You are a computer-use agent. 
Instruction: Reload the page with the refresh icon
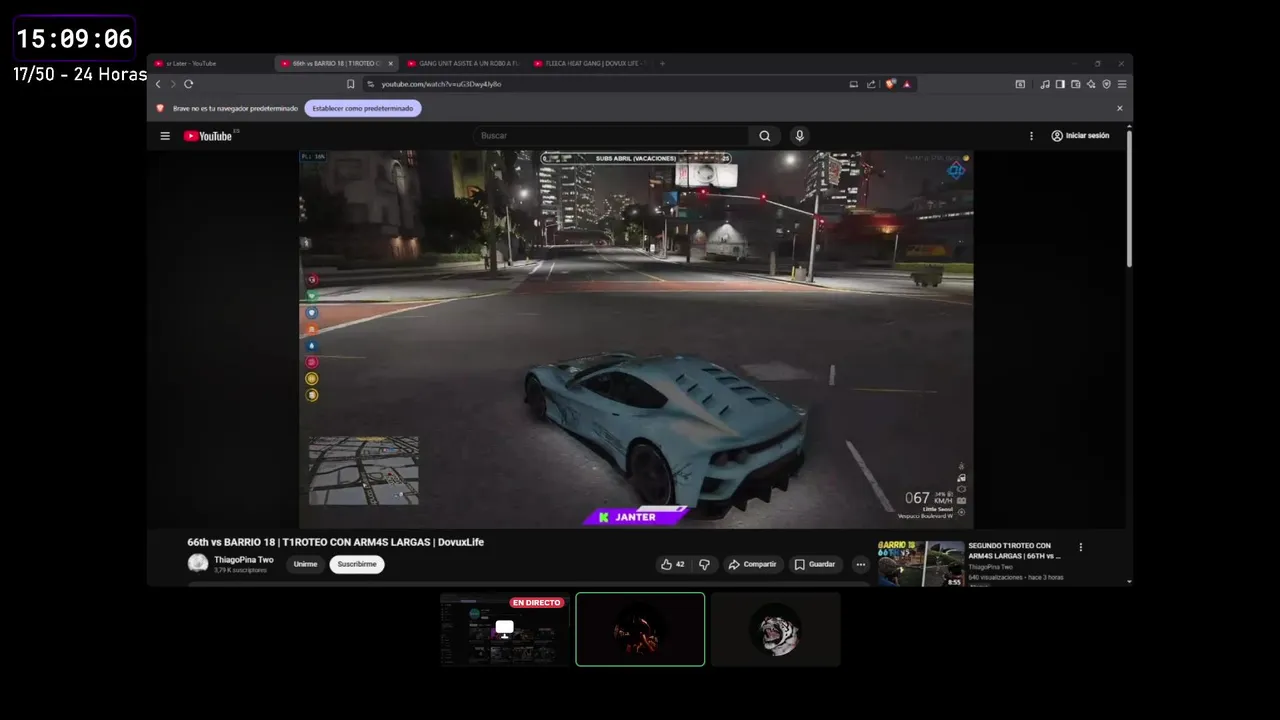tap(188, 84)
